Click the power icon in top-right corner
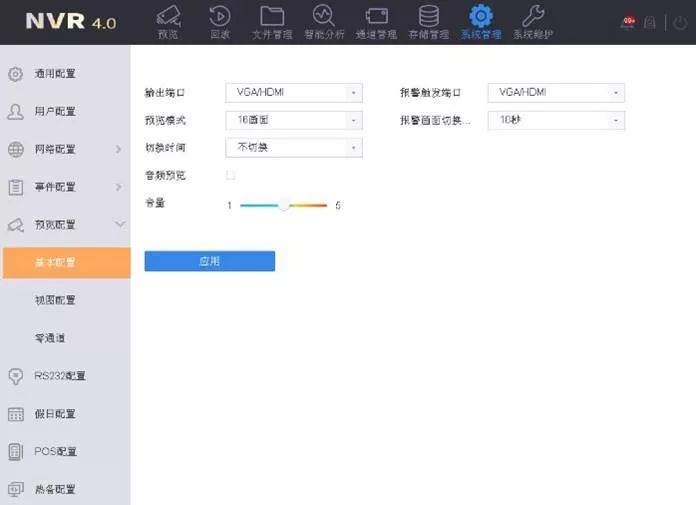 point(681,22)
